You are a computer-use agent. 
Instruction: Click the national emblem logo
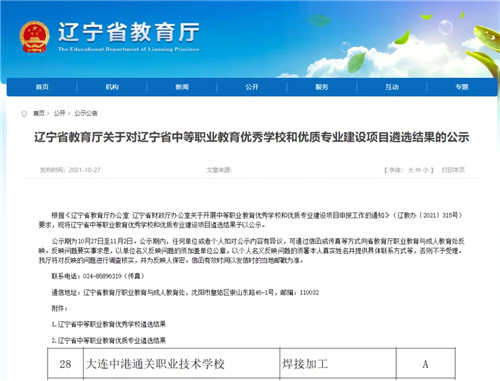[34, 37]
